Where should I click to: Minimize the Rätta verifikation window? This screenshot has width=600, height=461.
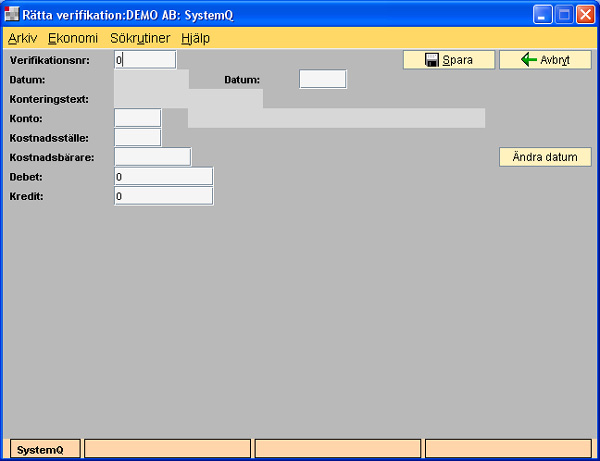(541, 15)
